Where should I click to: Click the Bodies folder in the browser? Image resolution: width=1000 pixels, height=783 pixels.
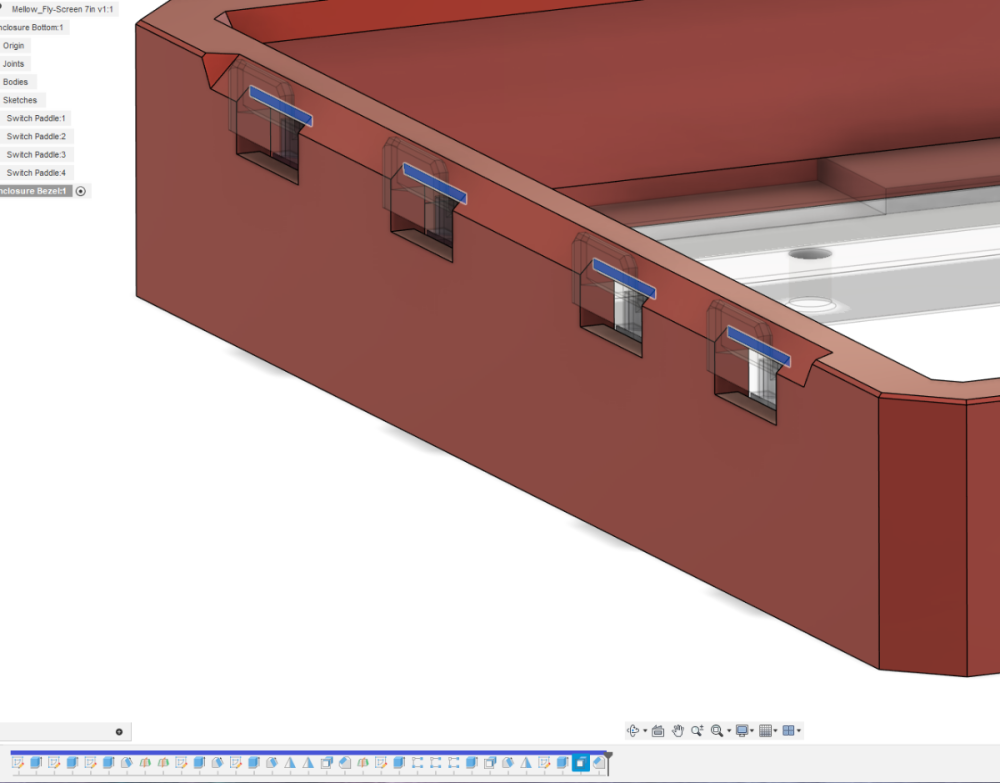pyautogui.click(x=15, y=82)
